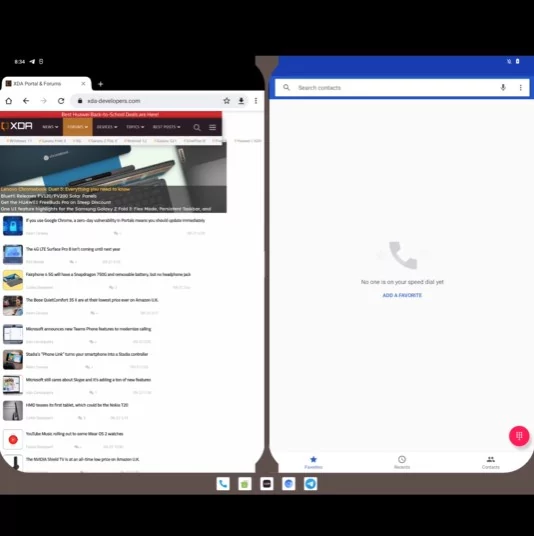The image size is (534, 536).
Task: Expand the DEVICES dropdown on XDA
Action: pos(107,127)
